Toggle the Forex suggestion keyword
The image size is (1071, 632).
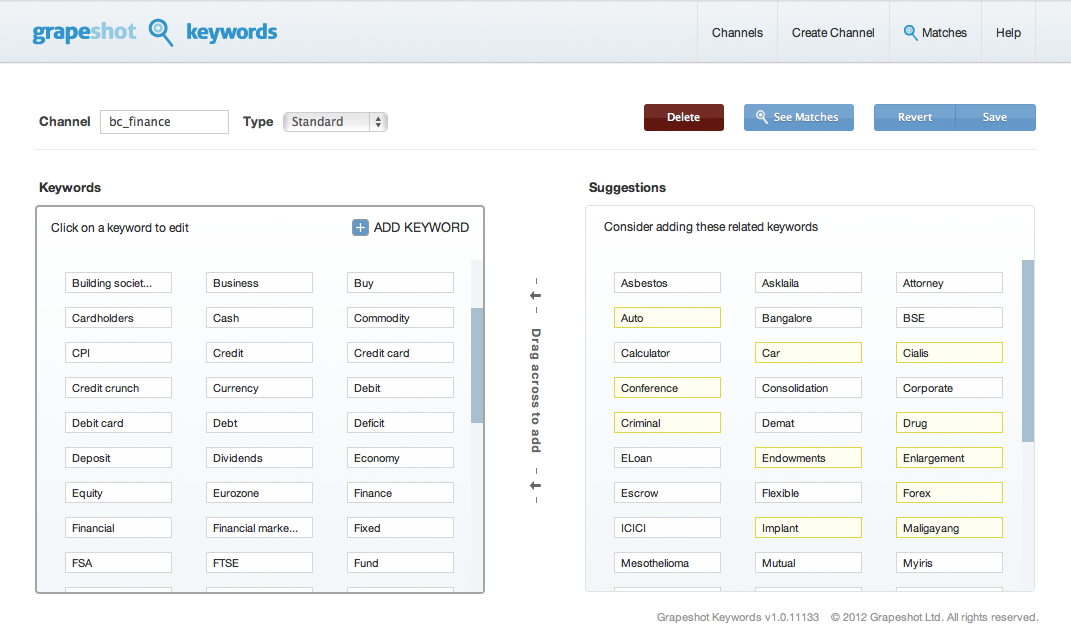point(949,492)
